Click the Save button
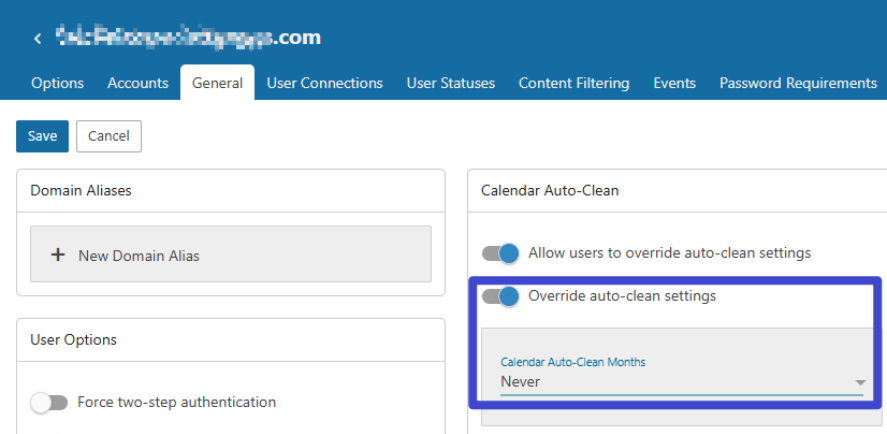 (42, 136)
